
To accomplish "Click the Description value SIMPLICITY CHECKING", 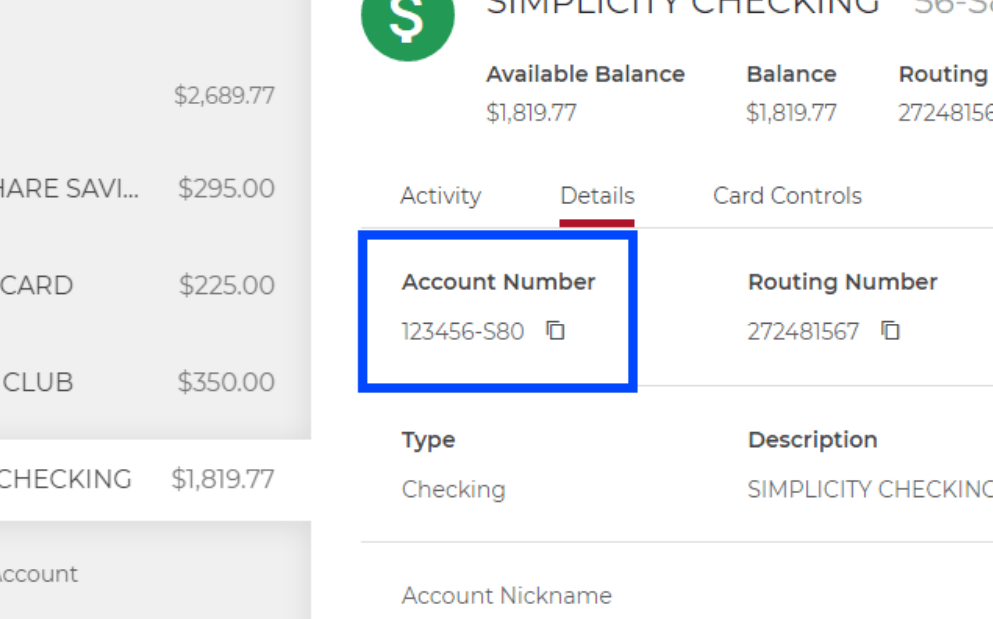I will [x=869, y=490].
